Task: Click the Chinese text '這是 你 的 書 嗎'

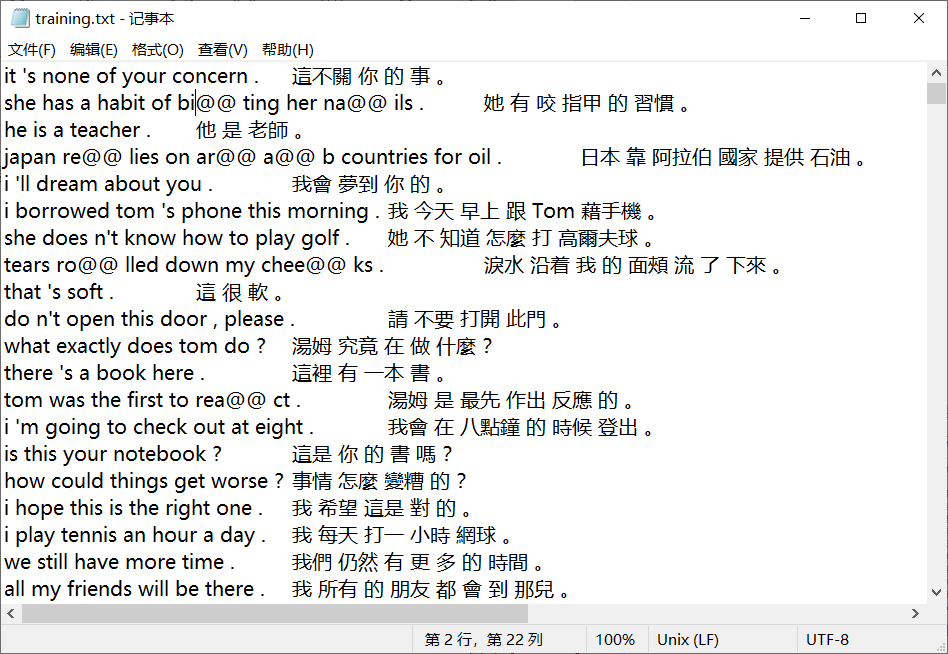Action: pyautogui.click(x=363, y=454)
